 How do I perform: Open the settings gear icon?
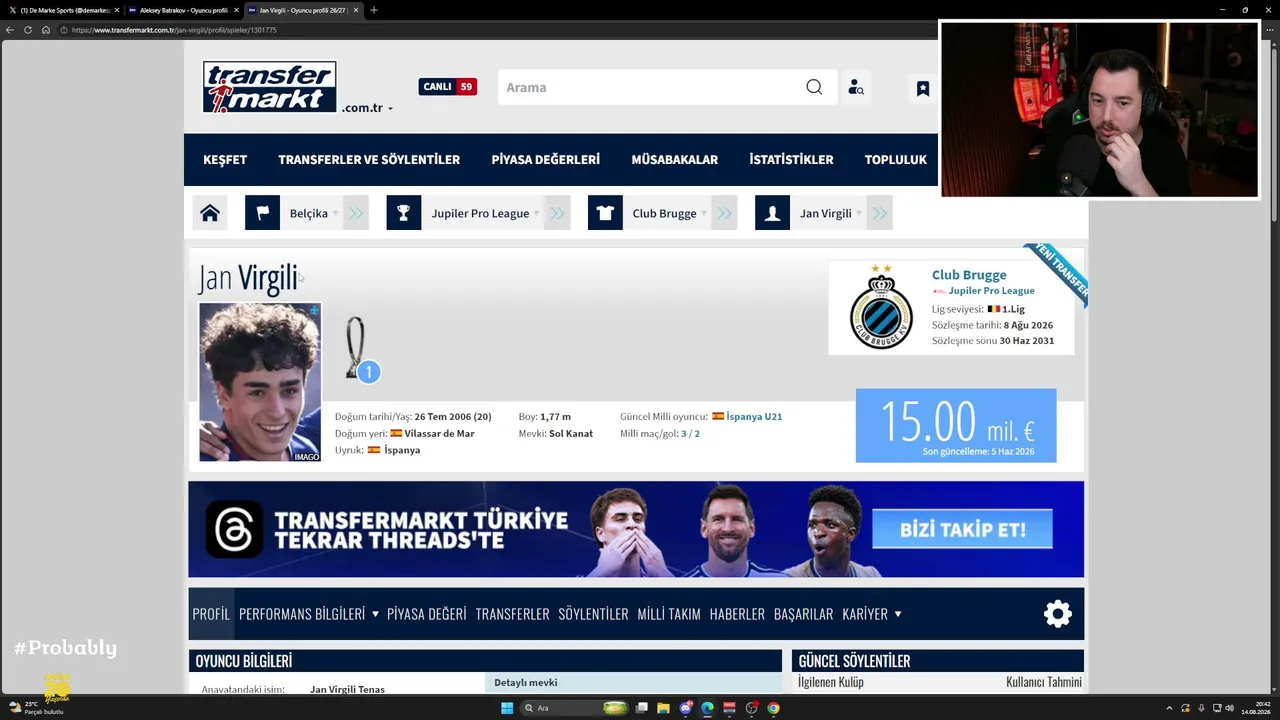tap(1058, 613)
